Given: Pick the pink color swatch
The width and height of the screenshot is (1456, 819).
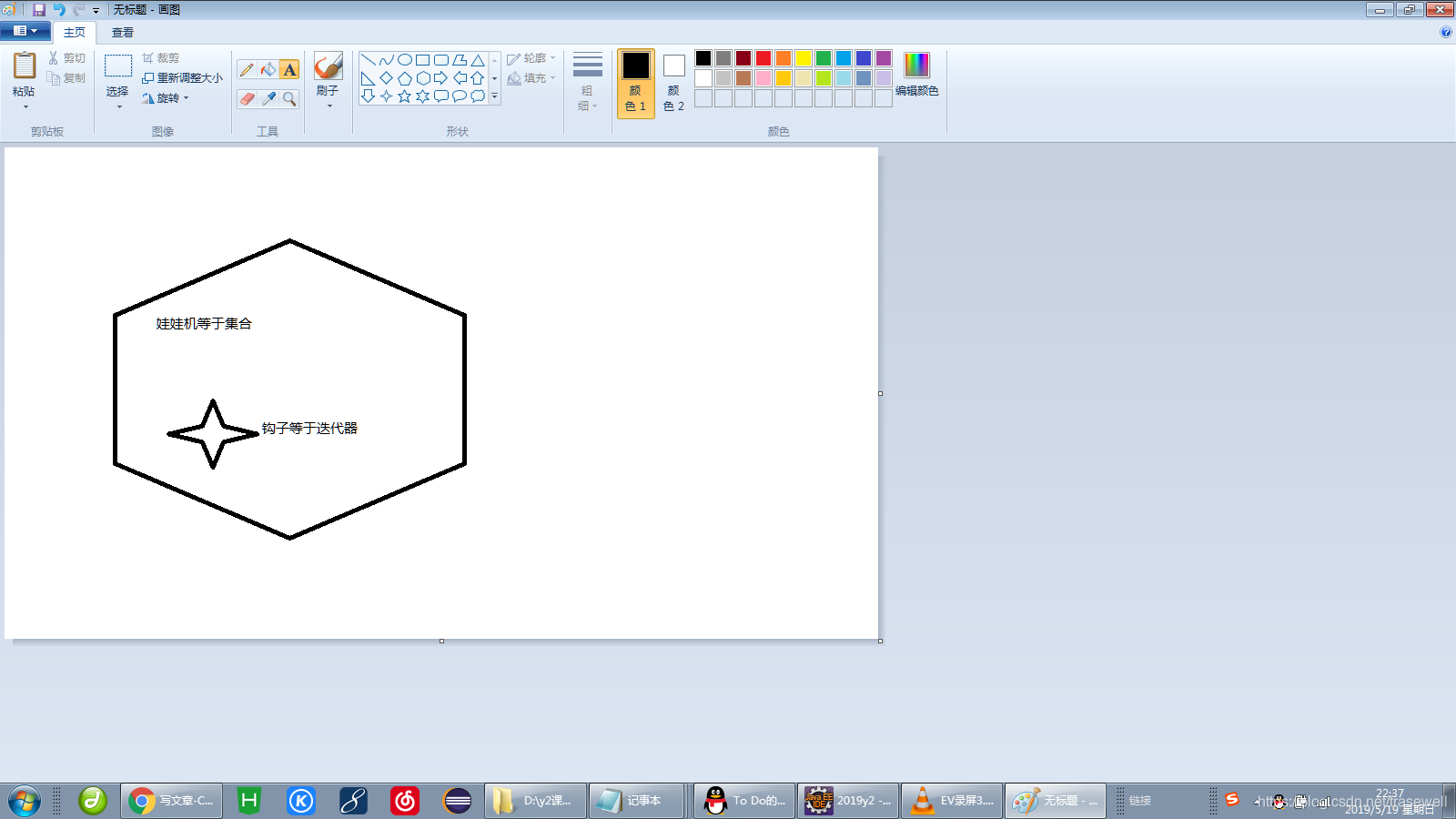Looking at the screenshot, I should 763,78.
